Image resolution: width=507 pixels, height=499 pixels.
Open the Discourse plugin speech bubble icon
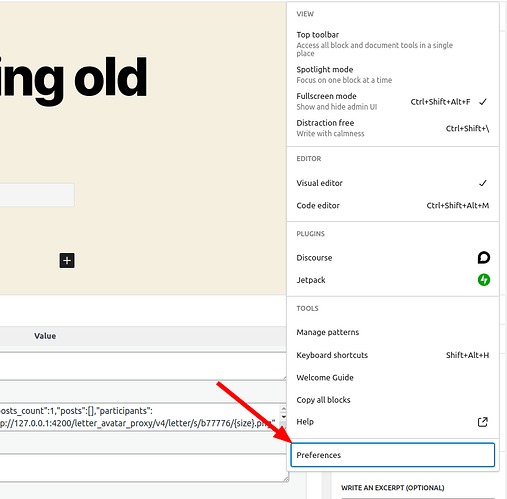tap(483, 258)
